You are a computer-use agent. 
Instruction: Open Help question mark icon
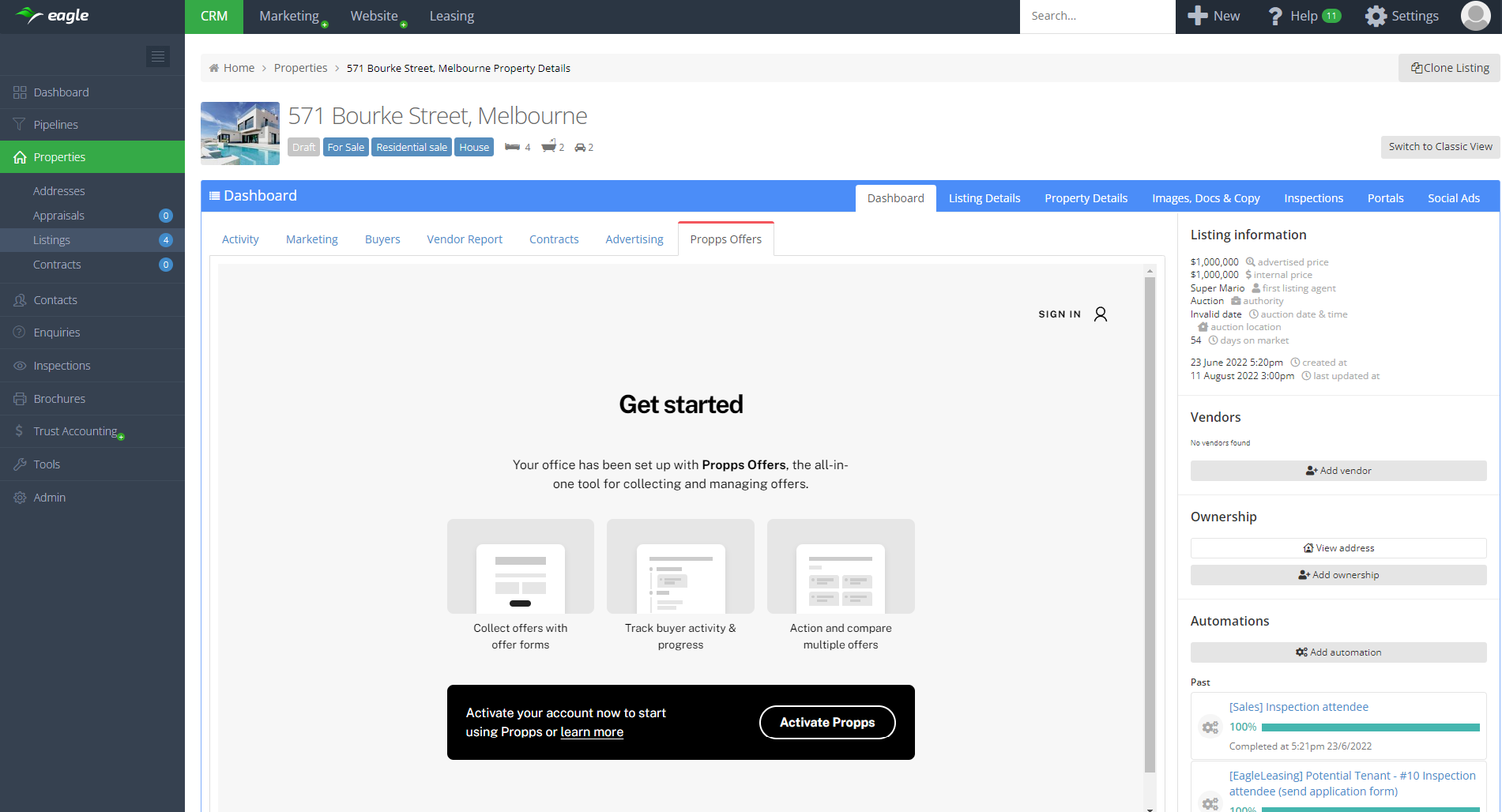coord(1274,16)
